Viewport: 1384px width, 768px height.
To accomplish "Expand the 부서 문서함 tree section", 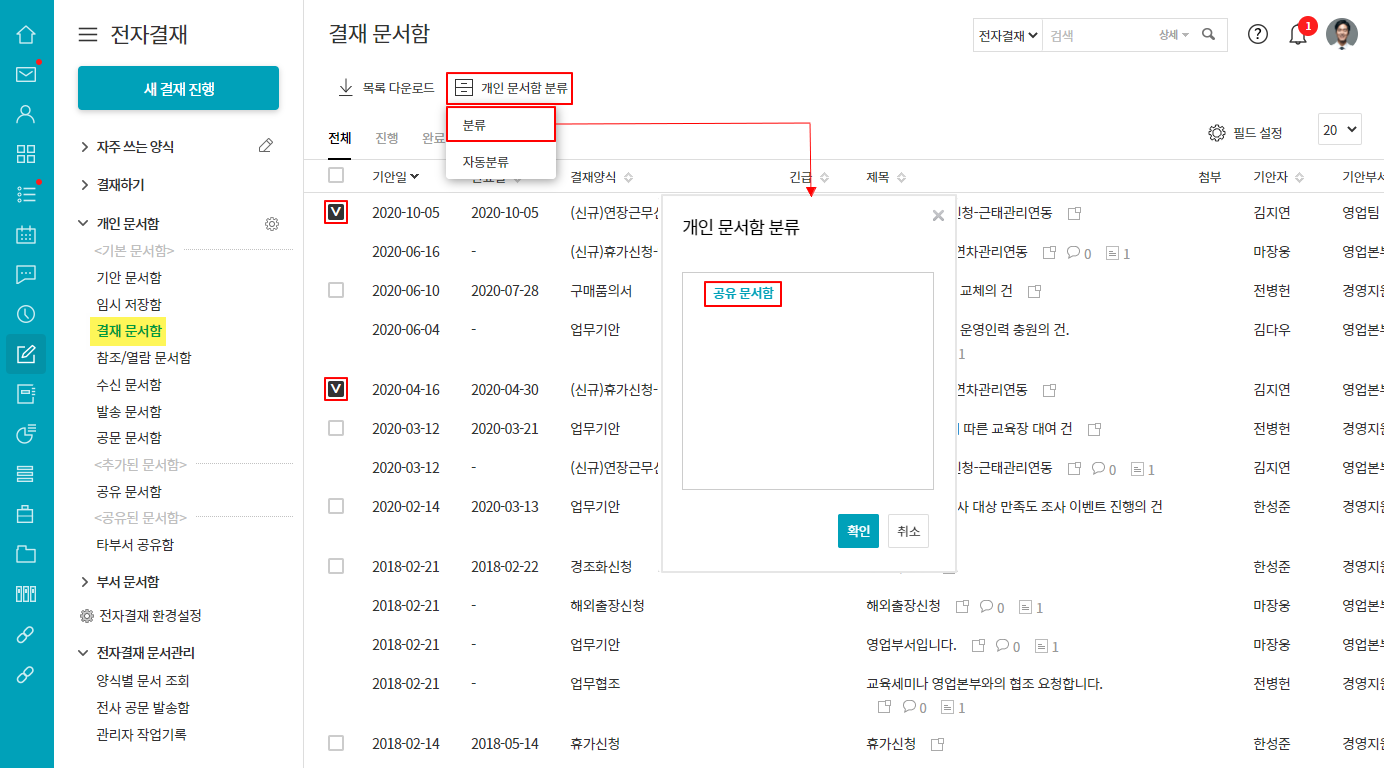I will click(85, 582).
